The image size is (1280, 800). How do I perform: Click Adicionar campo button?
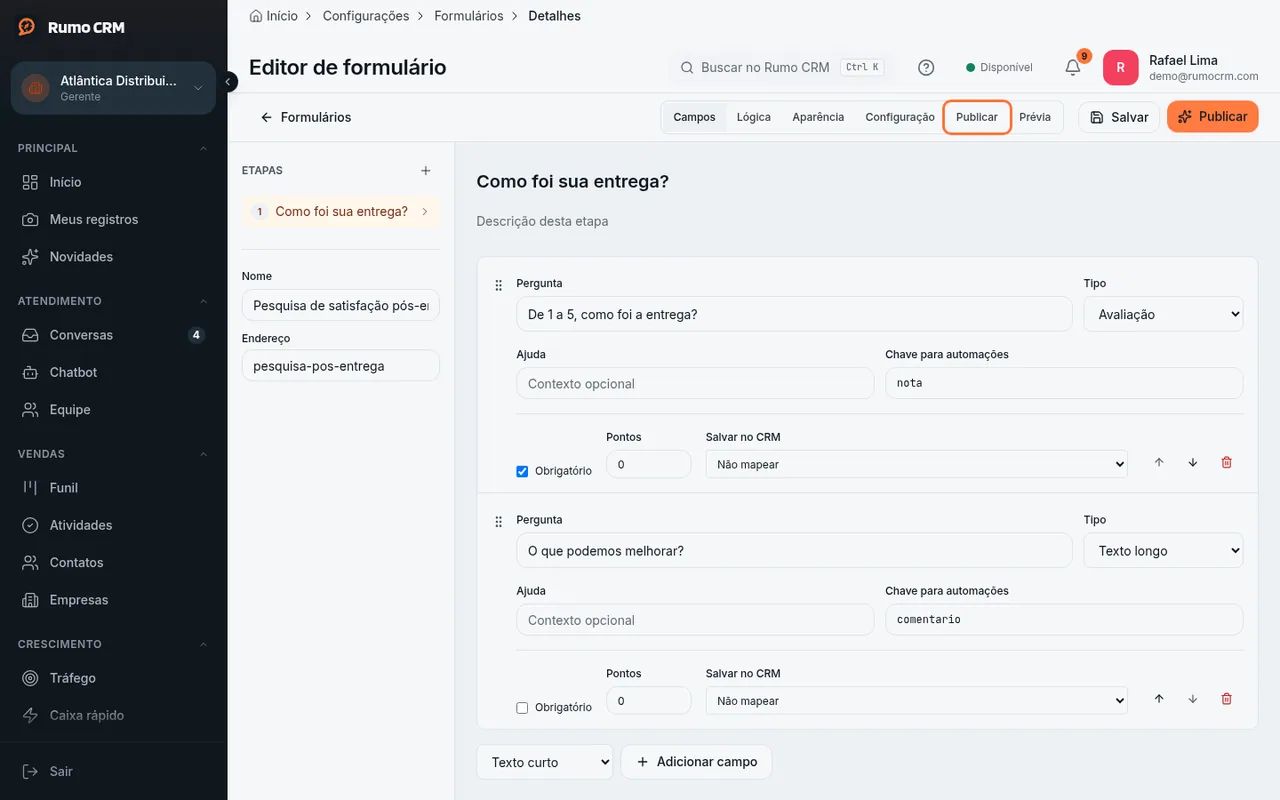[x=696, y=762]
